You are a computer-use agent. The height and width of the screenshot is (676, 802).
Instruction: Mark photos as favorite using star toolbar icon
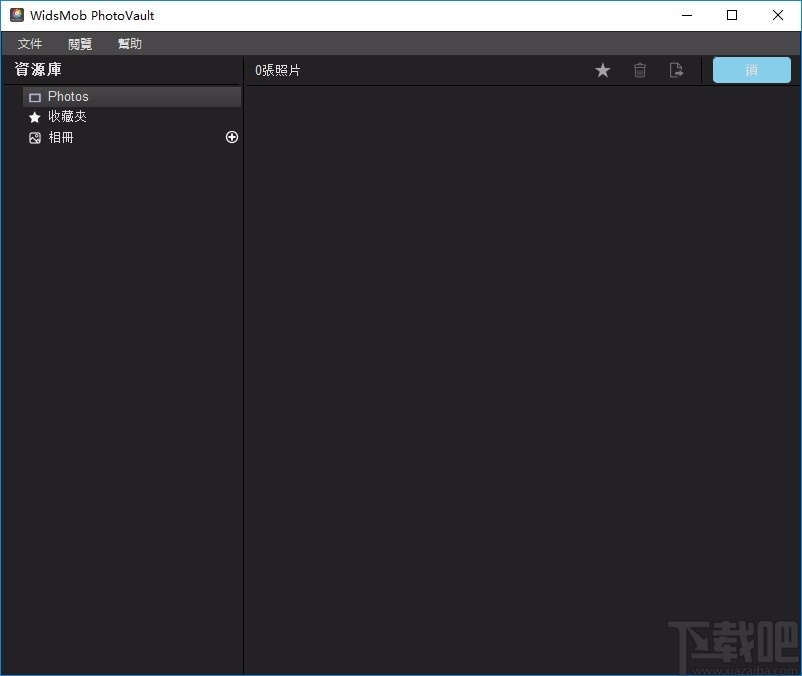(x=603, y=70)
